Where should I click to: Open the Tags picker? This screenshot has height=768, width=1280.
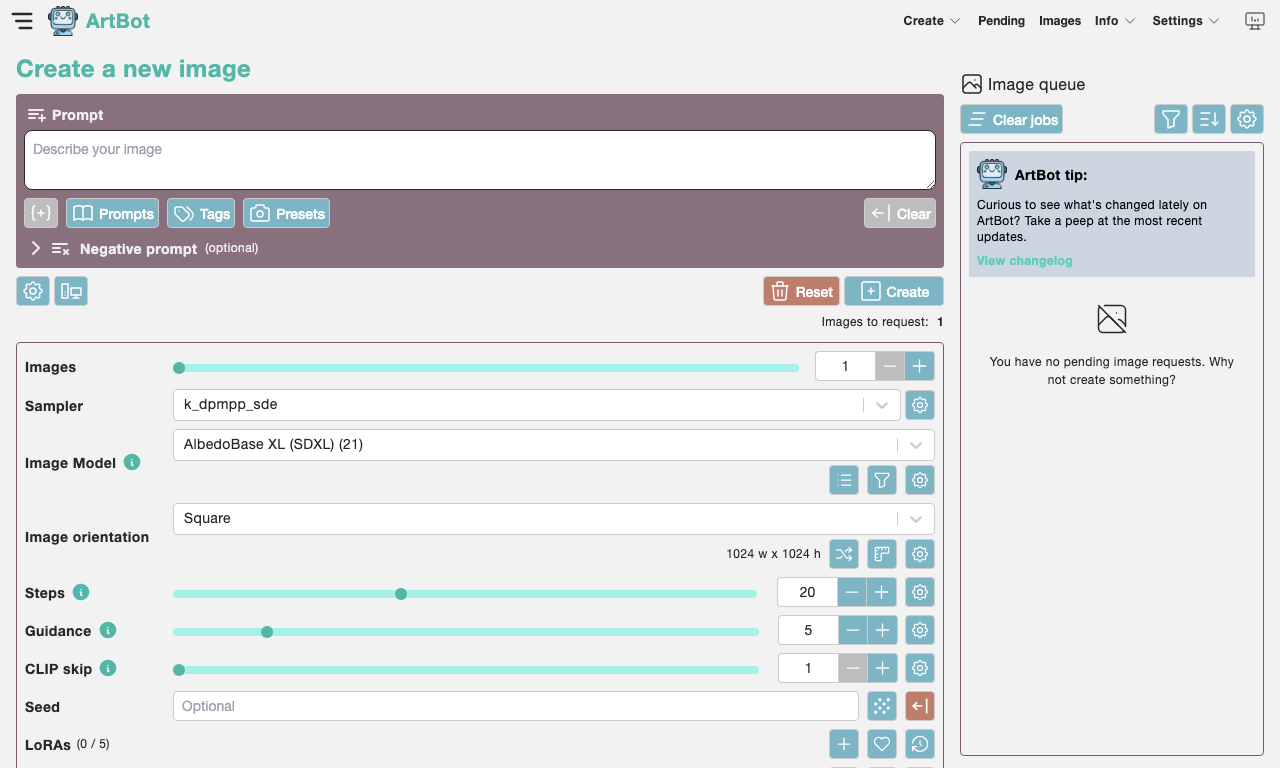(x=201, y=213)
